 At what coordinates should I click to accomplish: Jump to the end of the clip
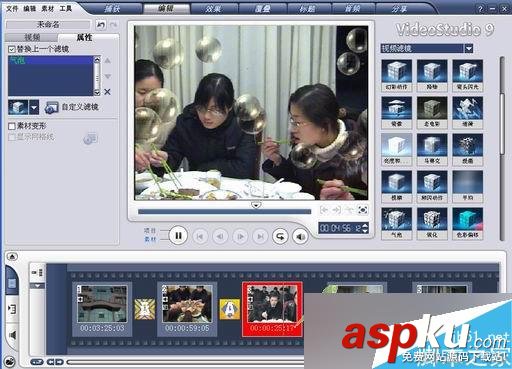260,237
